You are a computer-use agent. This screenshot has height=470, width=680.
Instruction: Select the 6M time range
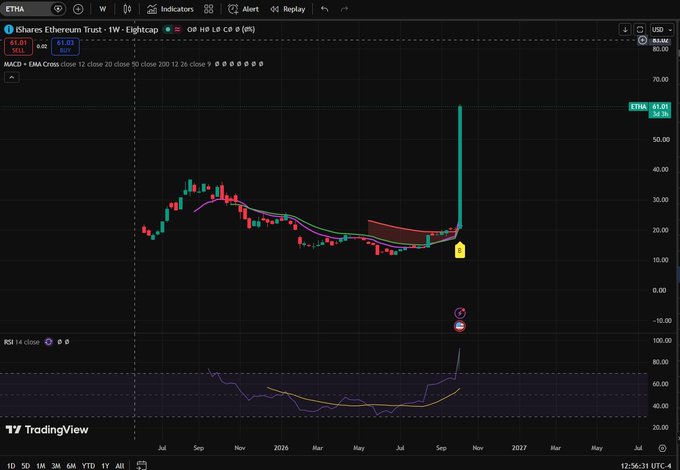pos(71,466)
